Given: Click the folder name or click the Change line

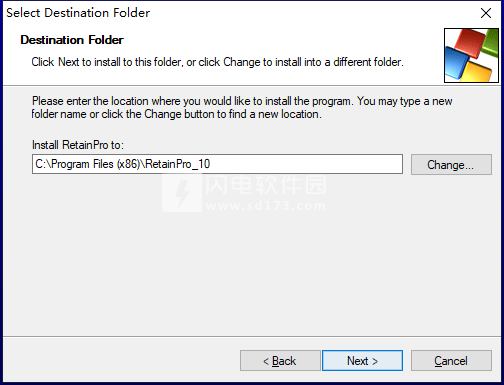Looking at the screenshot, I should (176, 114).
